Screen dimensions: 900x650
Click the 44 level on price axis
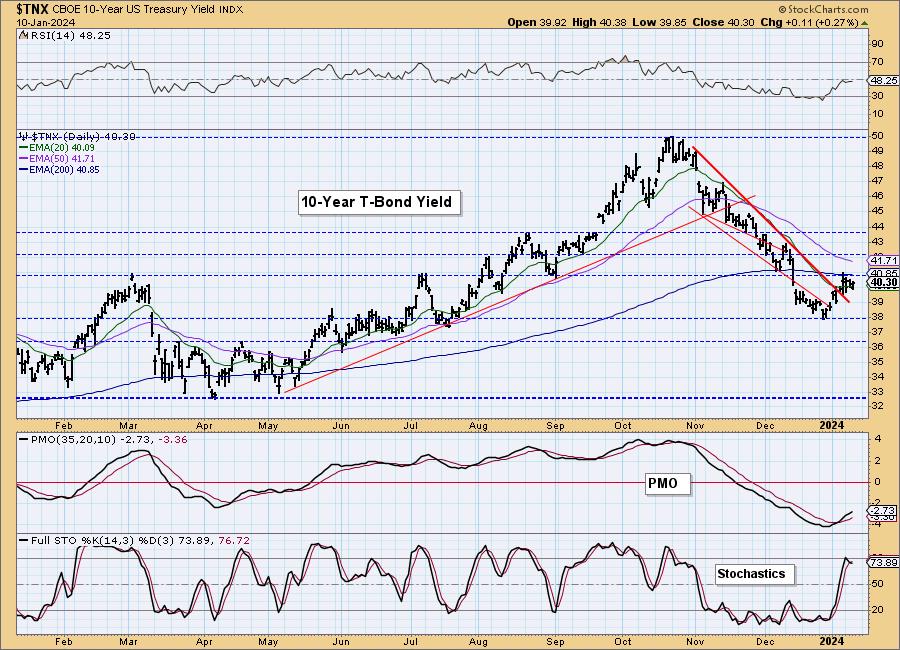[877, 226]
